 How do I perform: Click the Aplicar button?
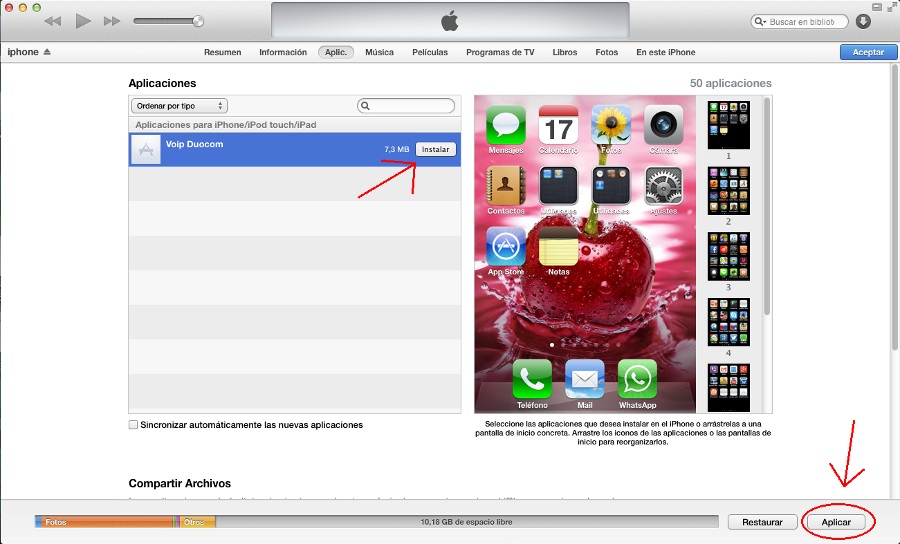pyautogui.click(x=836, y=522)
